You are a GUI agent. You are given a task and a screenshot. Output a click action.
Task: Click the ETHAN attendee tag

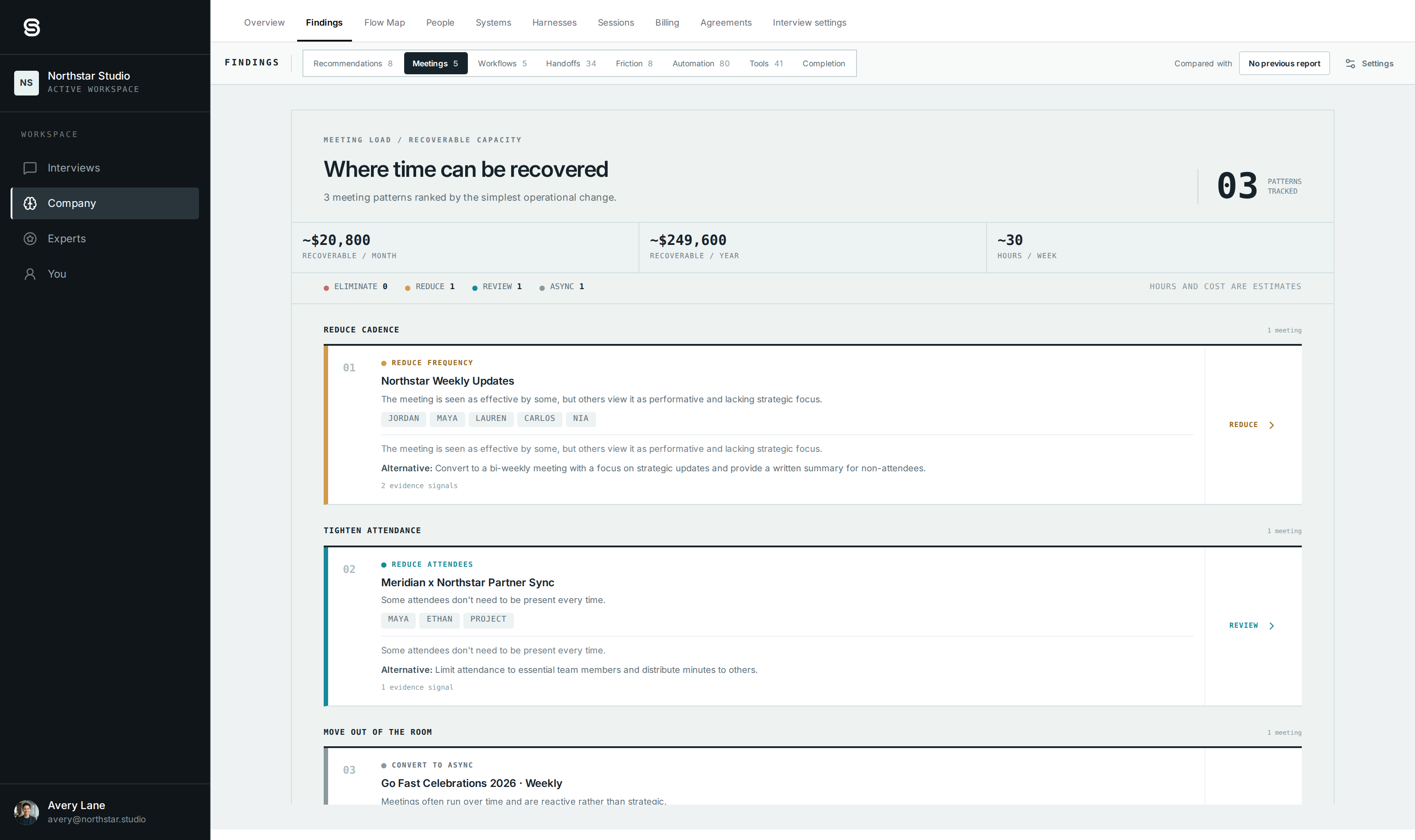(439, 619)
